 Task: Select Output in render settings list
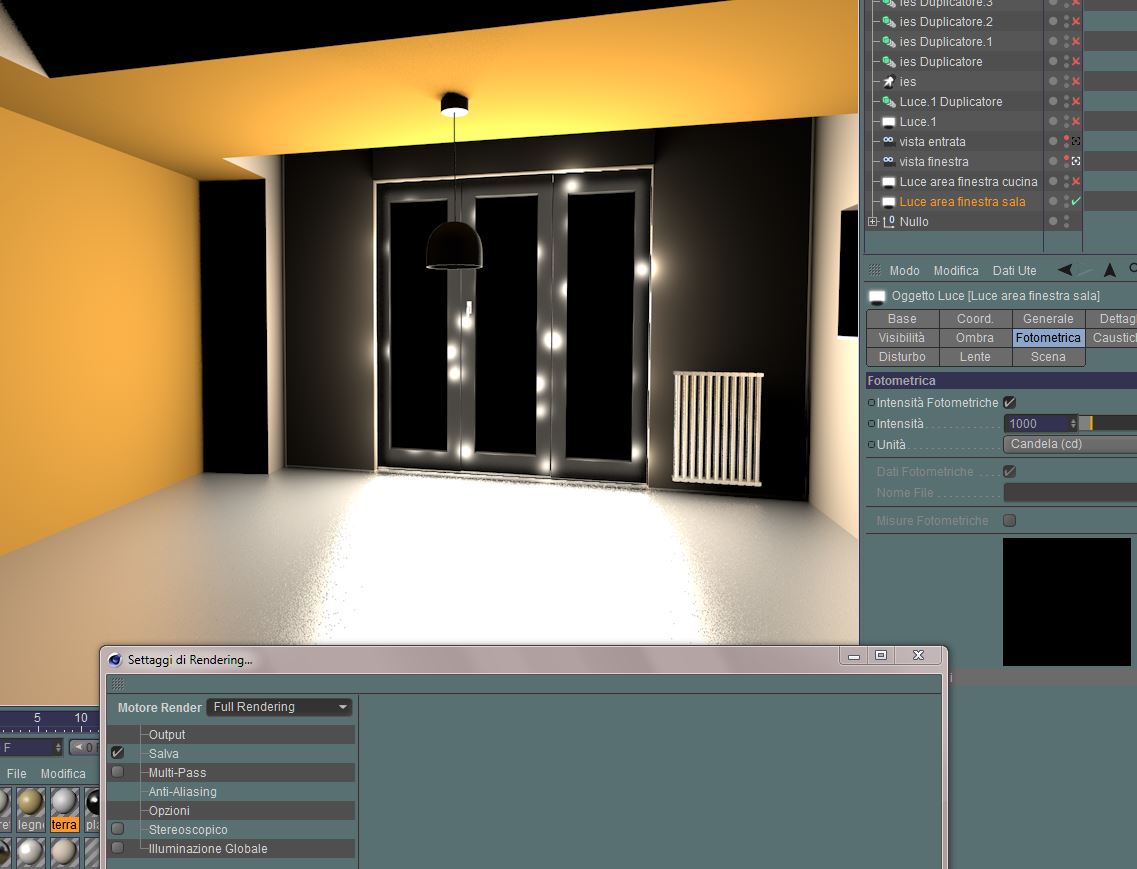tap(167, 734)
